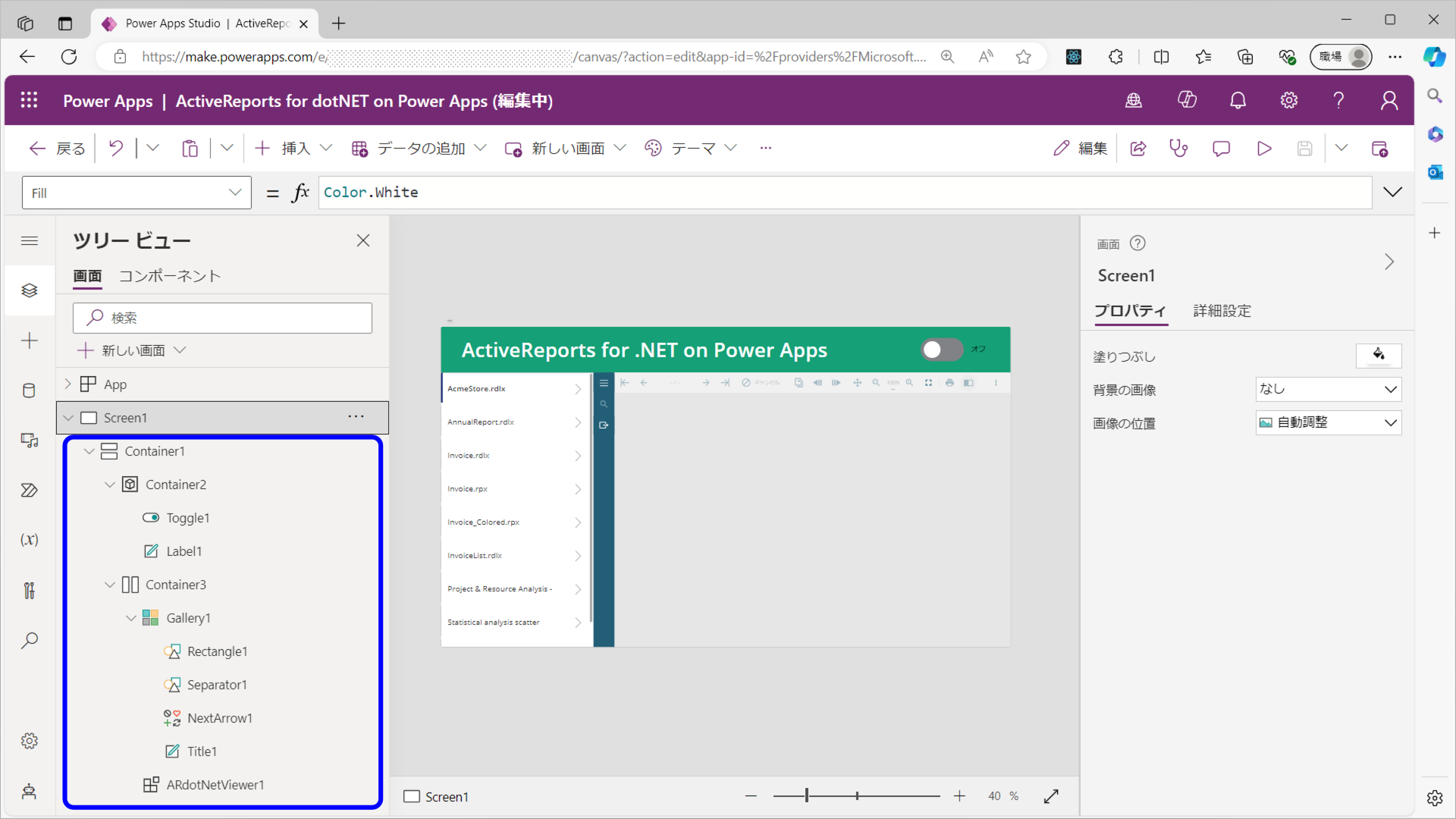Collapse the Container3 tree node
The height and width of the screenshot is (819, 1456).
[x=110, y=585]
